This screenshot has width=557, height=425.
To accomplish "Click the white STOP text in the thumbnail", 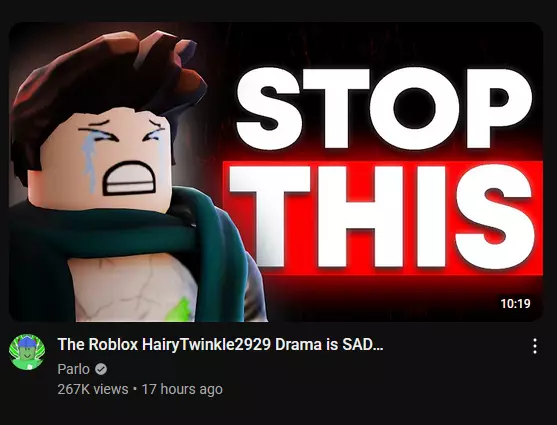I will pyautogui.click(x=384, y=108).
